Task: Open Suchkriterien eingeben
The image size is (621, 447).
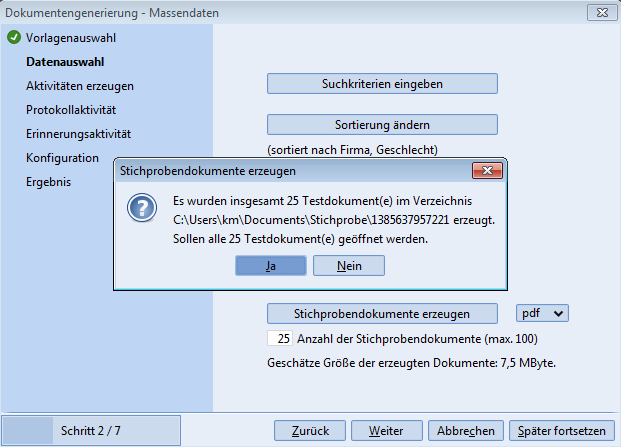Action: [382, 83]
